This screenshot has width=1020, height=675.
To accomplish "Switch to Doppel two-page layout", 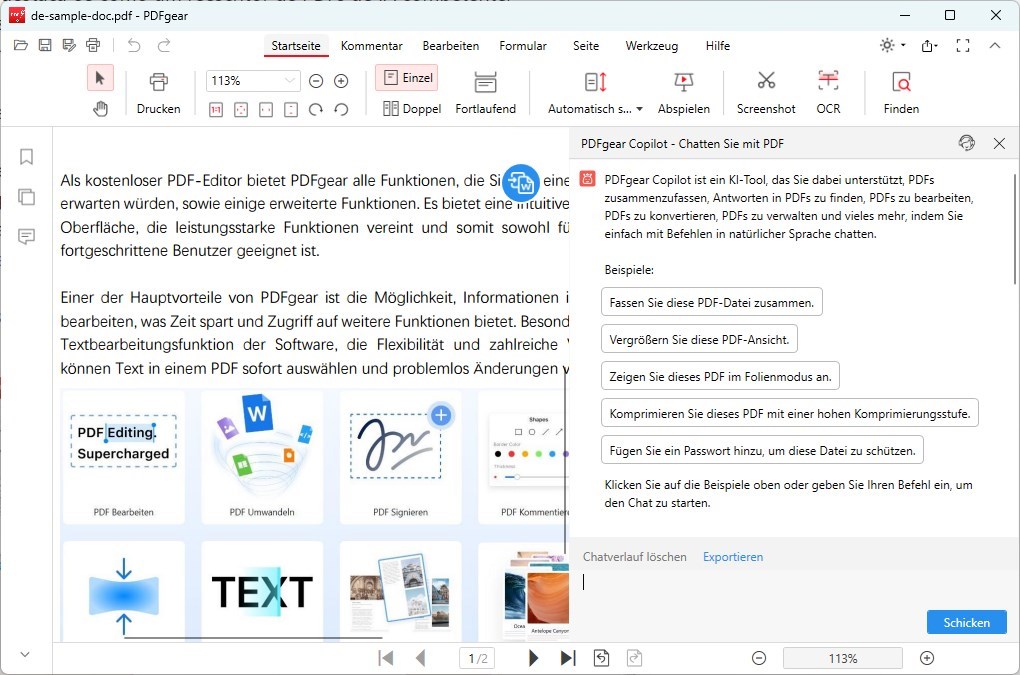I will click(411, 108).
